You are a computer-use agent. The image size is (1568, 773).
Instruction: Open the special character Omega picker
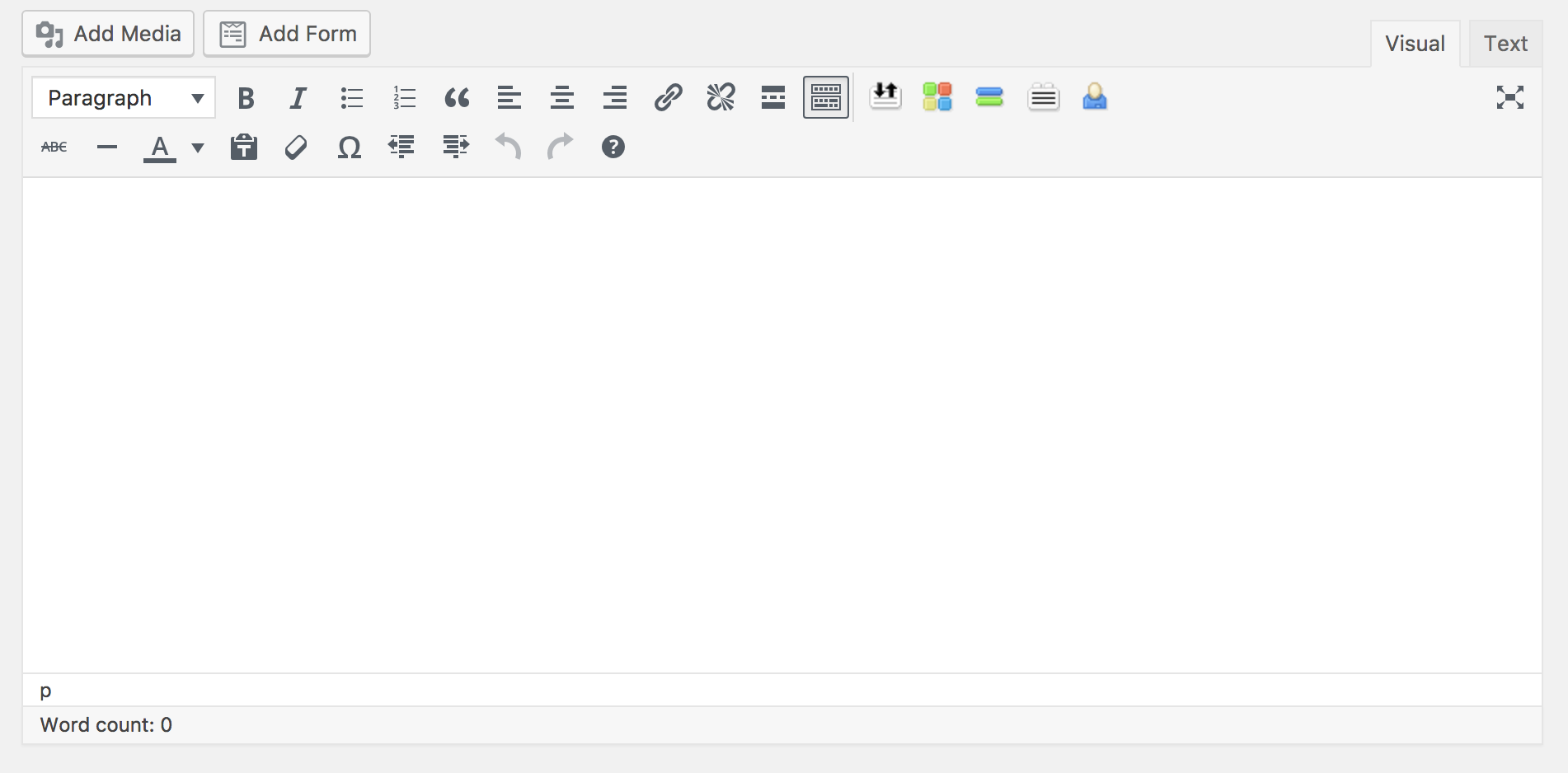tap(350, 148)
